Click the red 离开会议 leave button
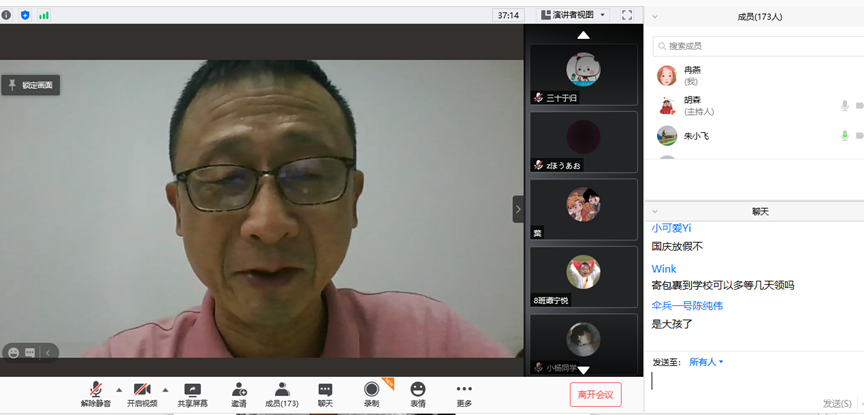This screenshot has width=864, height=415. [x=595, y=394]
